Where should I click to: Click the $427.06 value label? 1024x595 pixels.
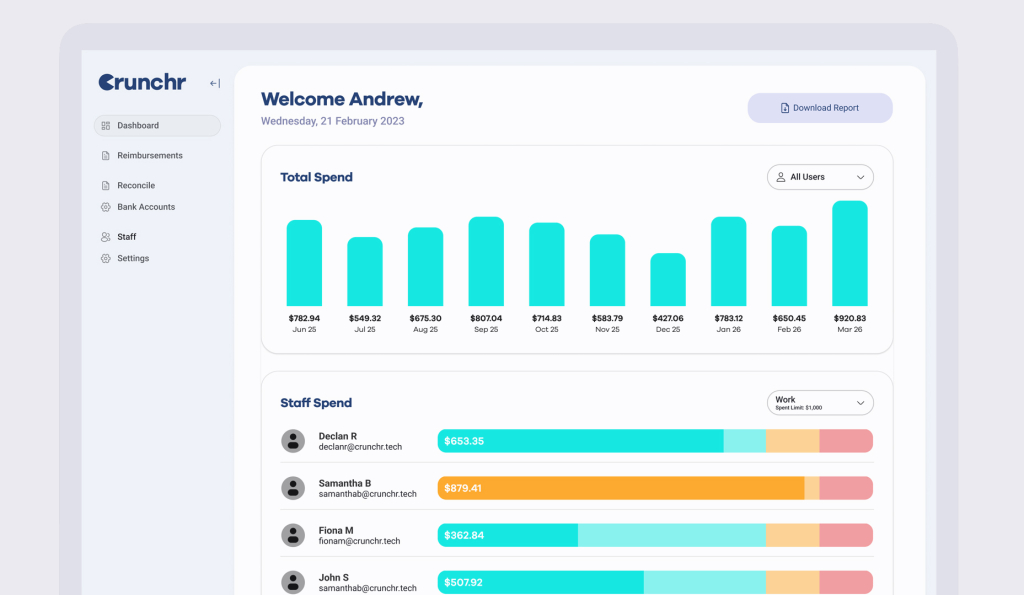(668, 318)
